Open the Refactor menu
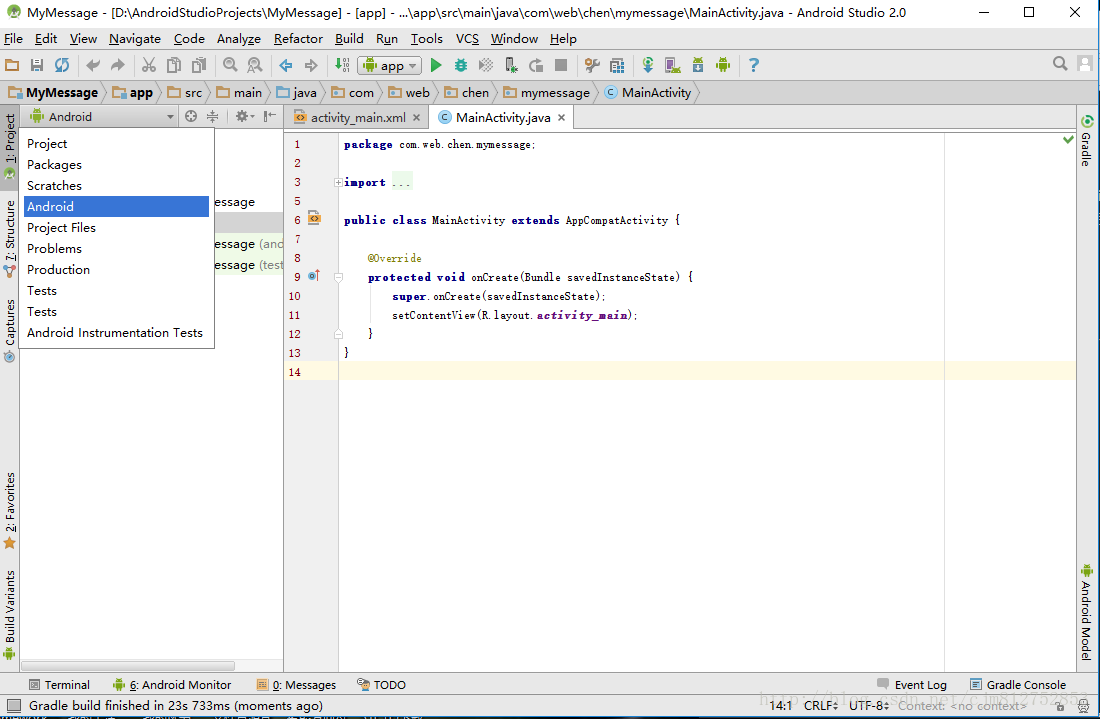Image resolution: width=1100 pixels, height=719 pixels. (x=298, y=39)
